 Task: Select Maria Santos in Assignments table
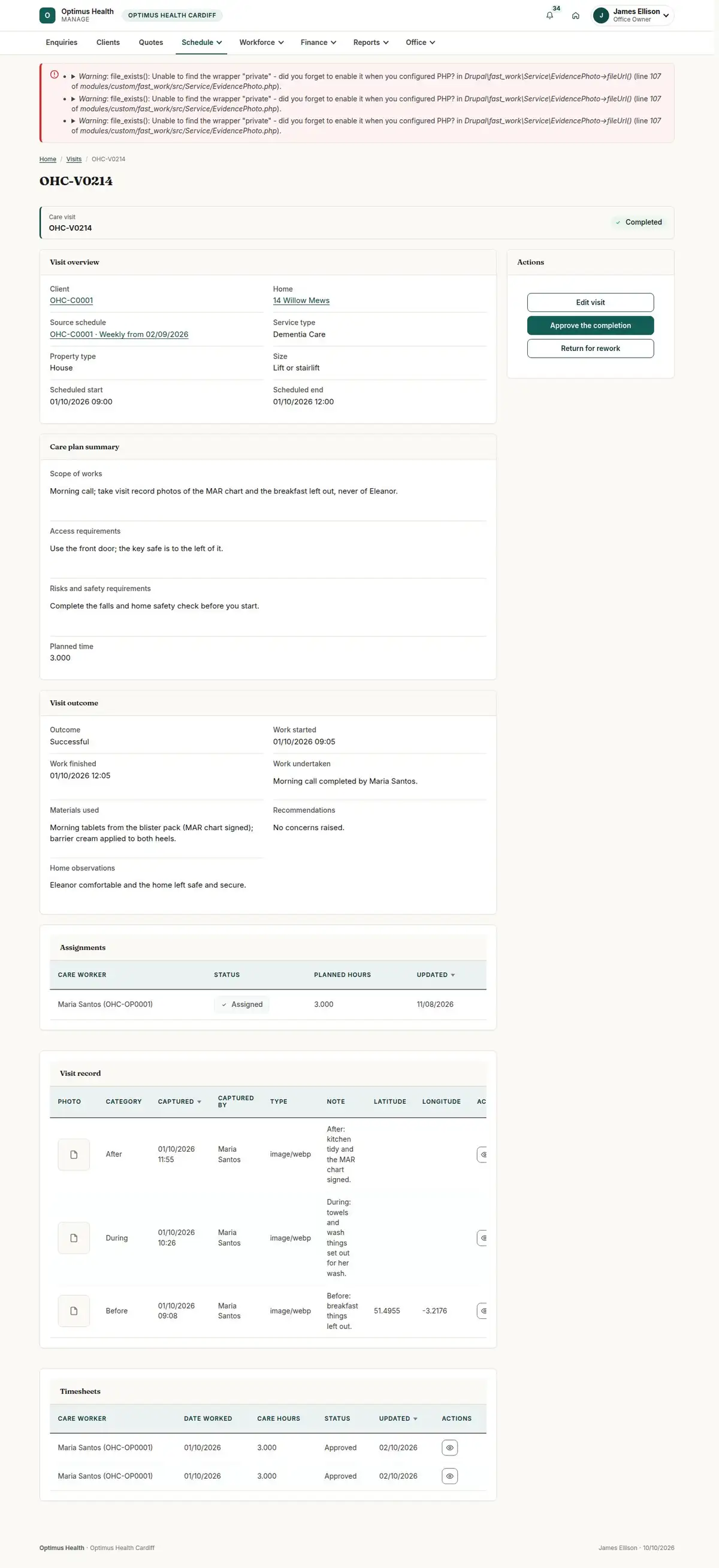(x=105, y=1005)
